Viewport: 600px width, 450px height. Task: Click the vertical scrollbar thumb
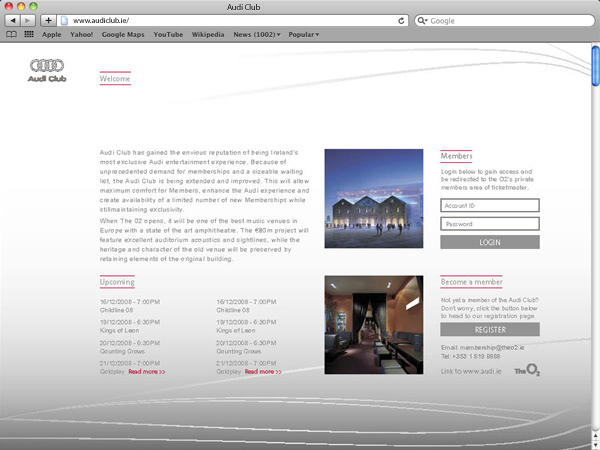point(595,66)
